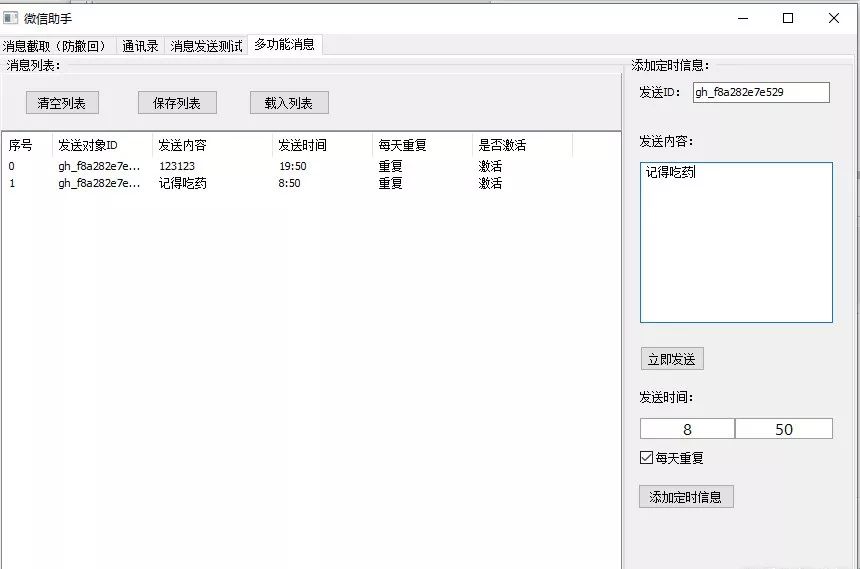Focus the 发送ID input field
The image size is (860, 569).
[x=761, y=92]
